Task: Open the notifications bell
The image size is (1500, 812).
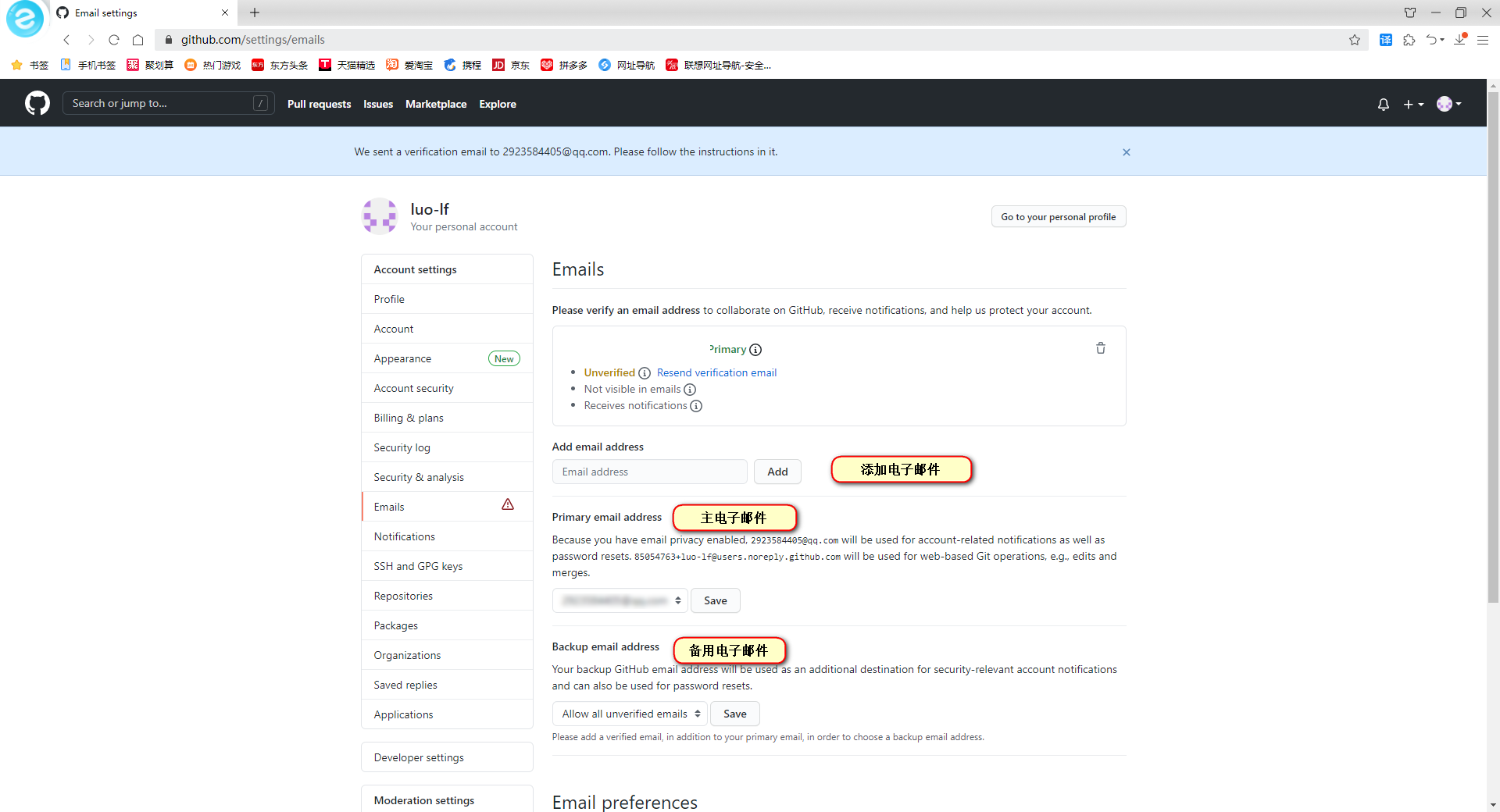Action: pos(1383,104)
